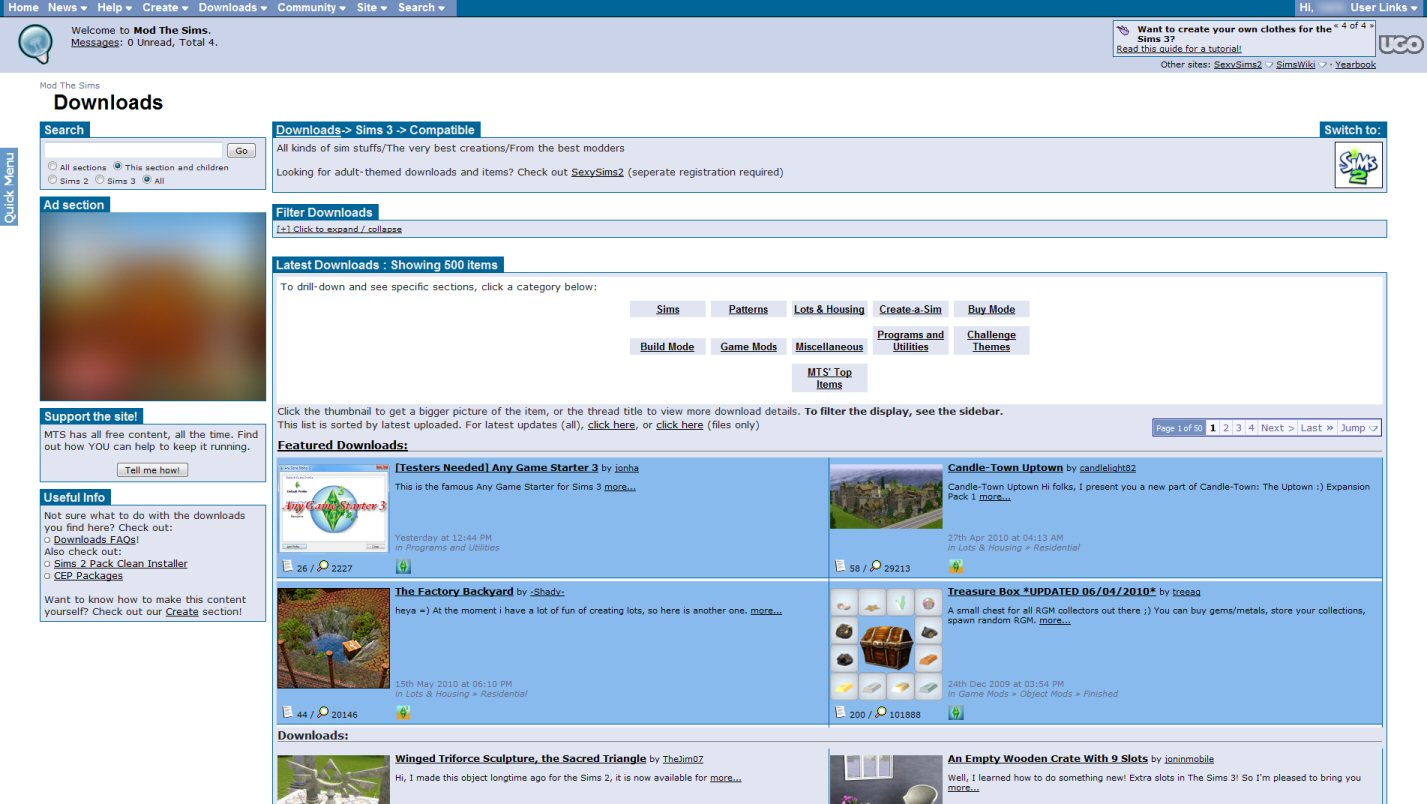Viewport: 1427px width, 804px height.
Task: Open the MTS' Top Items category
Action: point(829,378)
